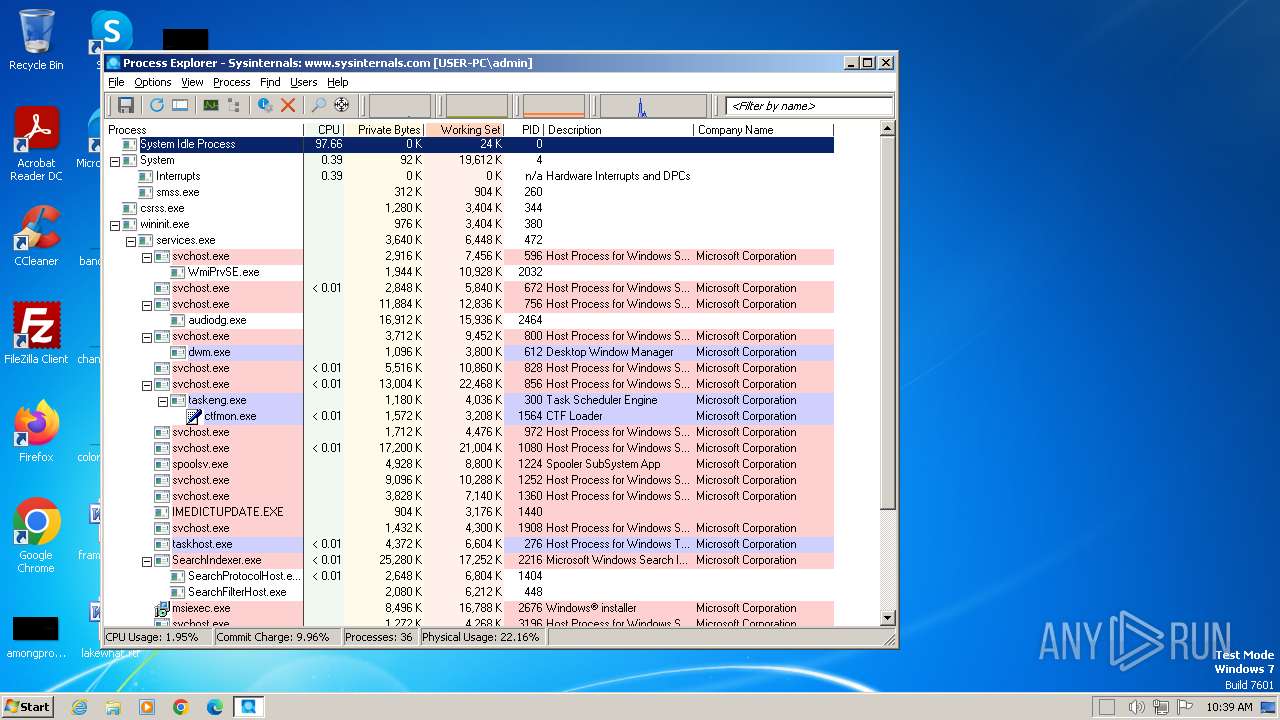Click the Start button
Image resolution: width=1280 pixels, height=720 pixels.
[27, 707]
